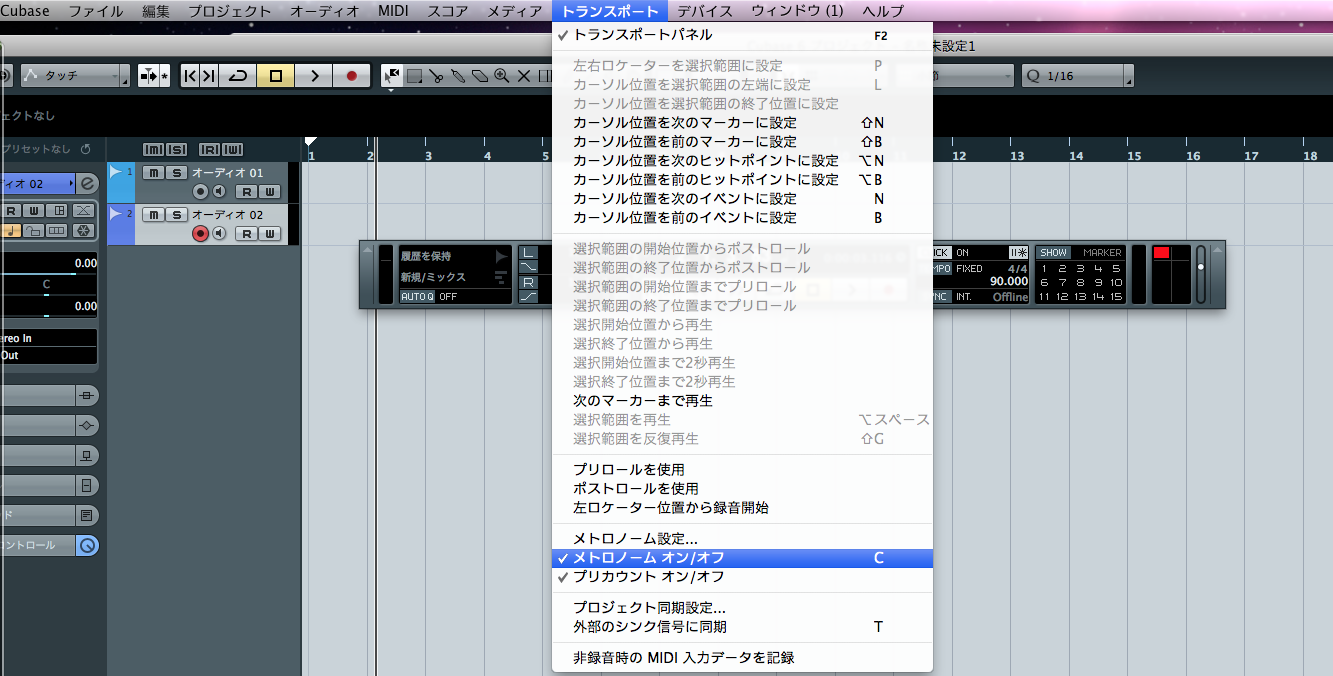Open the デバイス menu
Viewport: 1333px width, 676px height.
(705, 11)
